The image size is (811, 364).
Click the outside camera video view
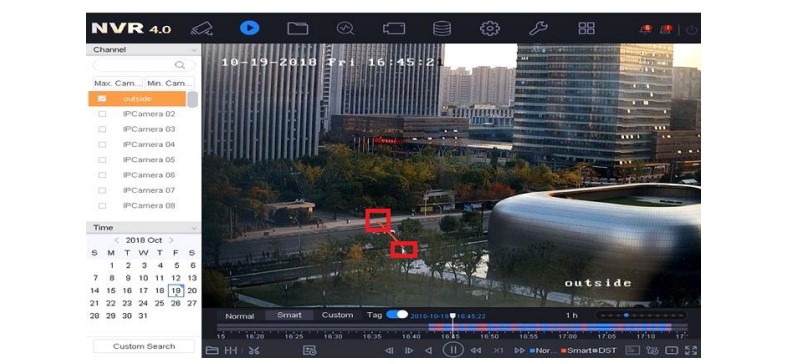pos(451,176)
